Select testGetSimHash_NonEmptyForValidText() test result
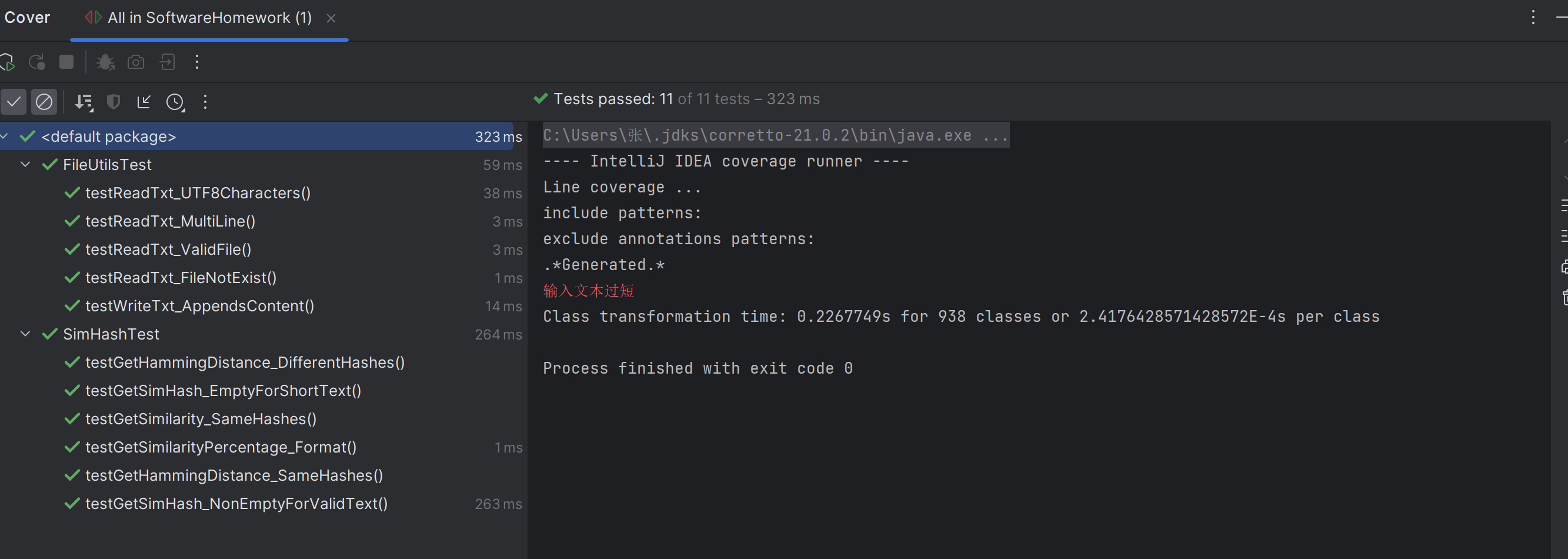This screenshot has height=559, width=1568. [x=236, y=504]
